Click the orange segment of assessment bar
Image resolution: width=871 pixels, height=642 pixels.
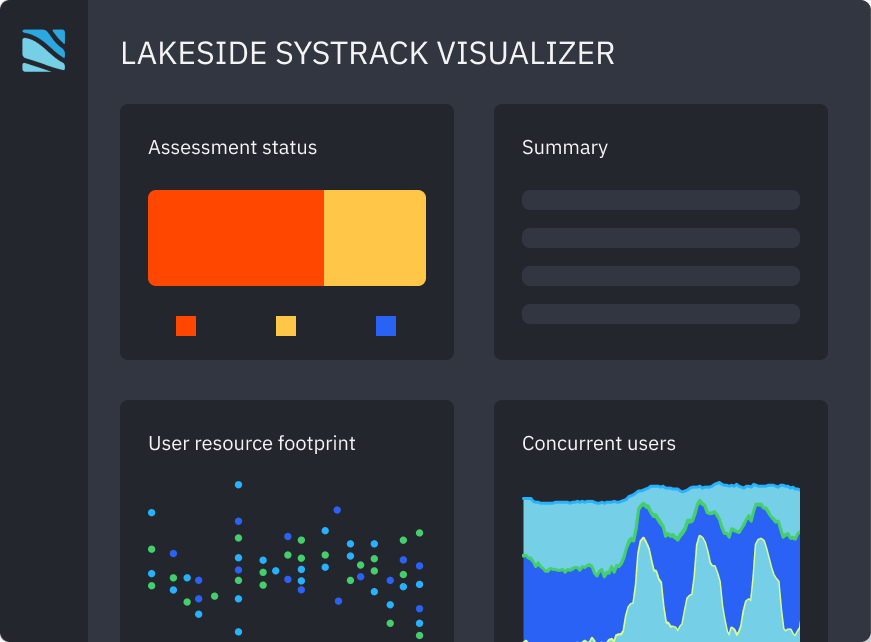tap(236, 238)
